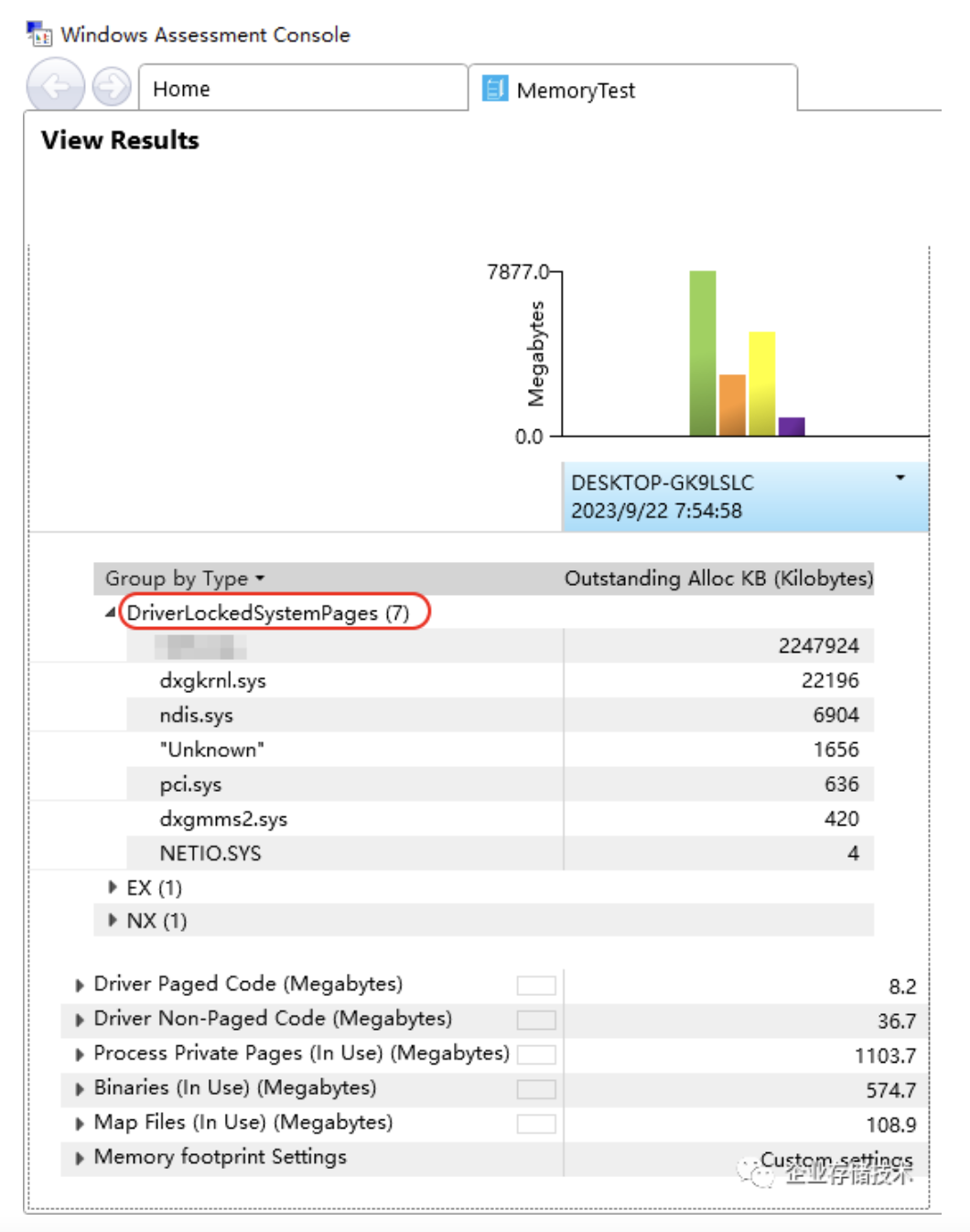970x1232 pixels.
Task: Click the box beside Binaries (In Use)
Action: coord(536,1089)
